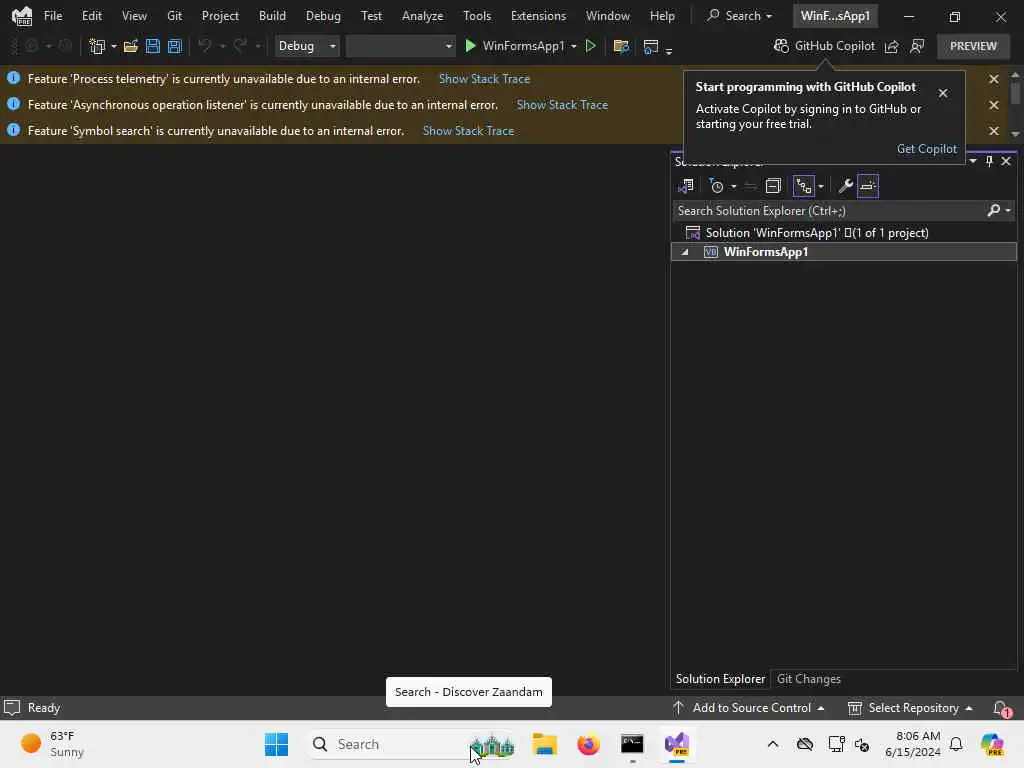Open the Git menu
The height and width of the screenshot is (768, 1024).
click(x=174, y=16)
